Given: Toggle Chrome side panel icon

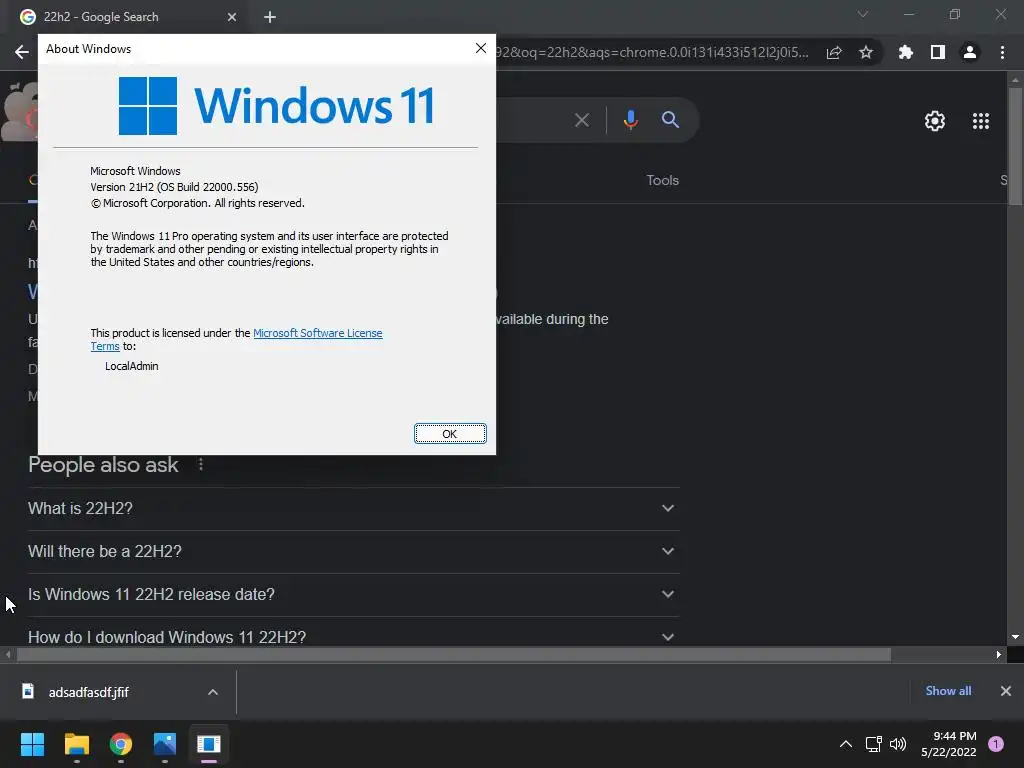Looking at the screenshot, I should (x=938, y=52).
